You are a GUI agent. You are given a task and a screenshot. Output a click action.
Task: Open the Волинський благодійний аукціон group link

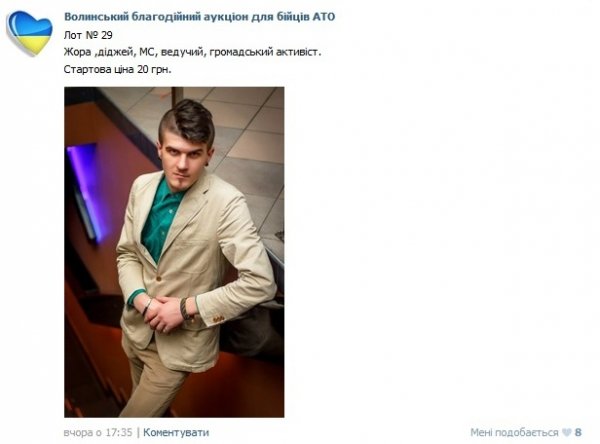[x=199, y=17]
